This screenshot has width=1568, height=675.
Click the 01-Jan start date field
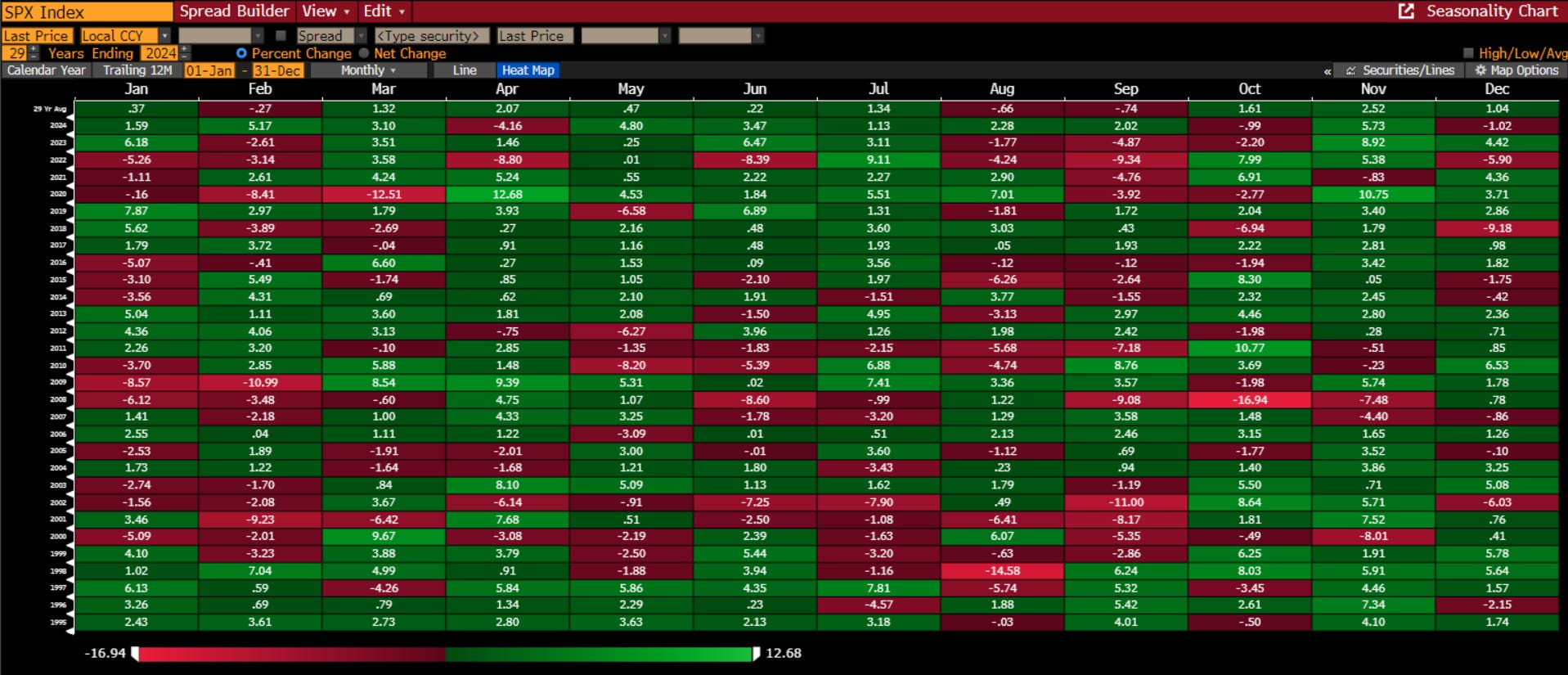pyautogui.click(x=209, y=70)
